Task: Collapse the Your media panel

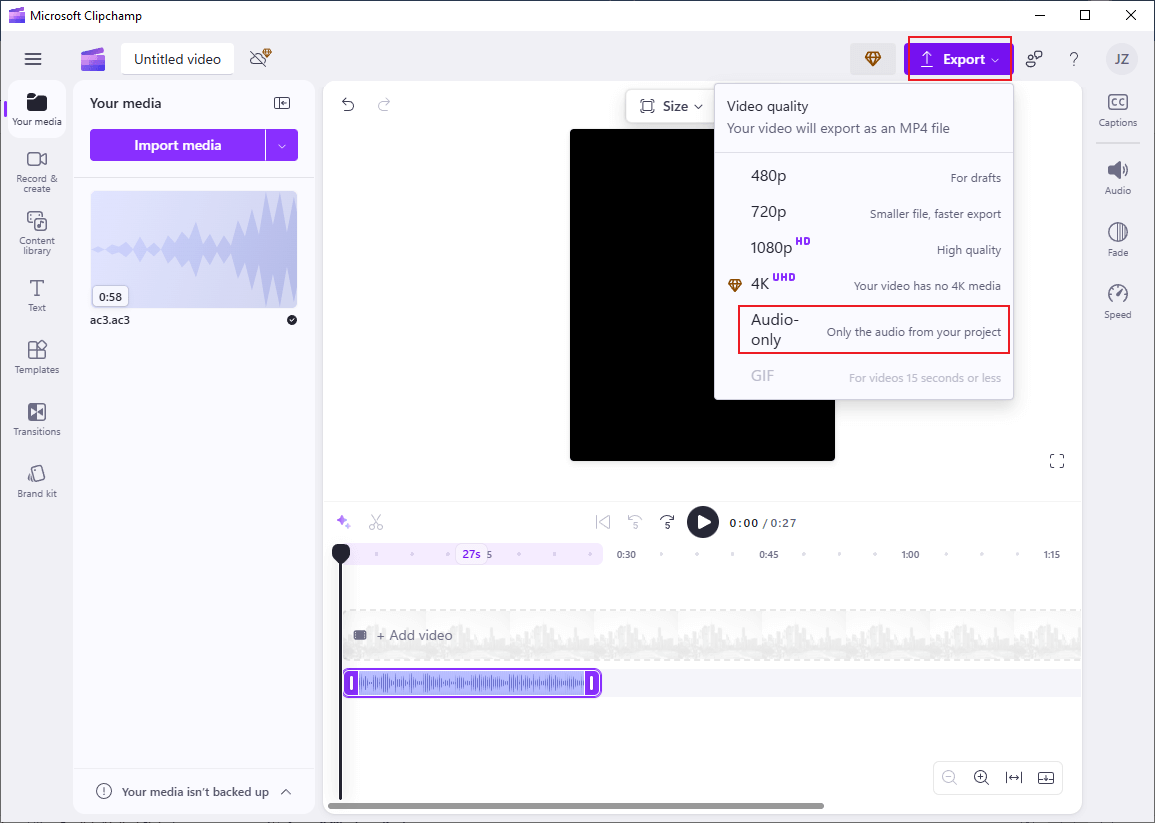Action: coord(282,103)
